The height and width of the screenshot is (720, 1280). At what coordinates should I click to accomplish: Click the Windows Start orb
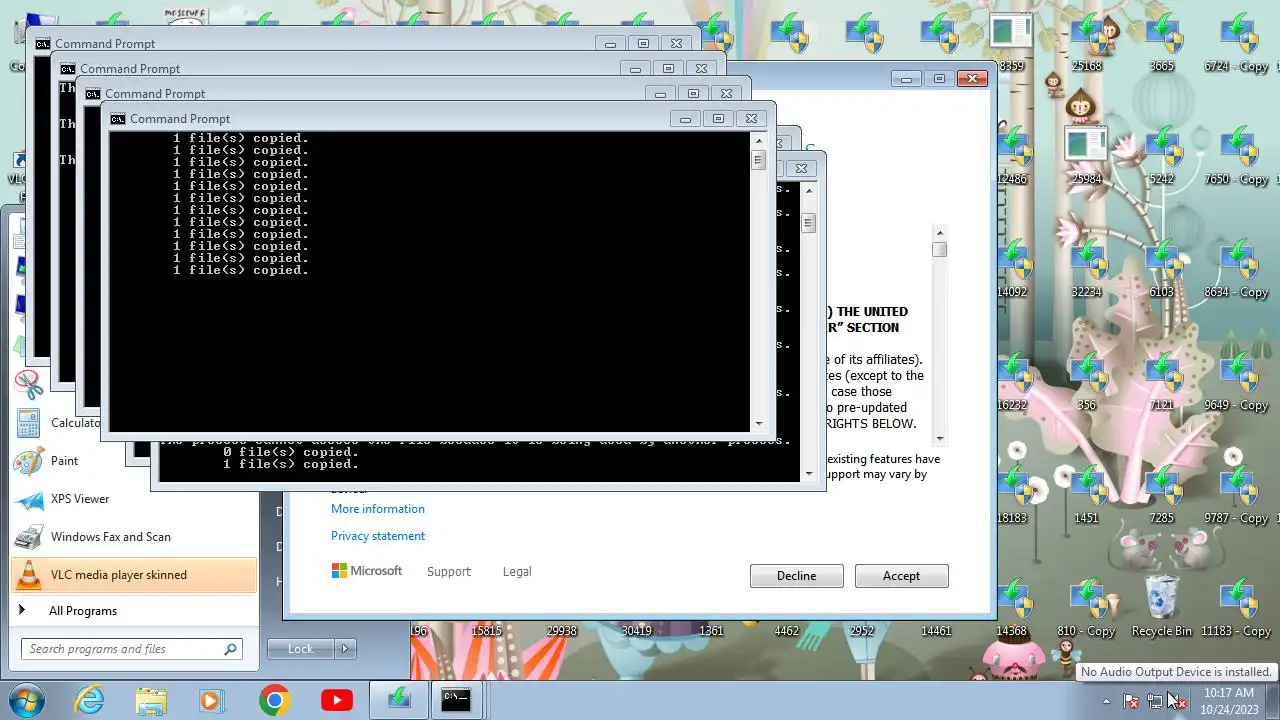coord(27,700)
